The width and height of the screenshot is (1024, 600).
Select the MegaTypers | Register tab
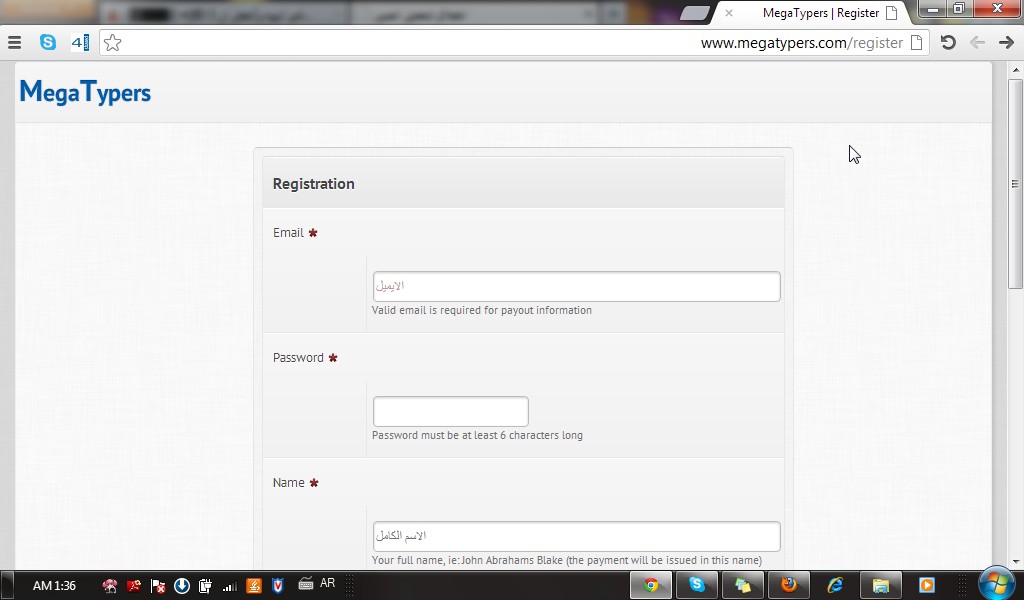(820, 13)
